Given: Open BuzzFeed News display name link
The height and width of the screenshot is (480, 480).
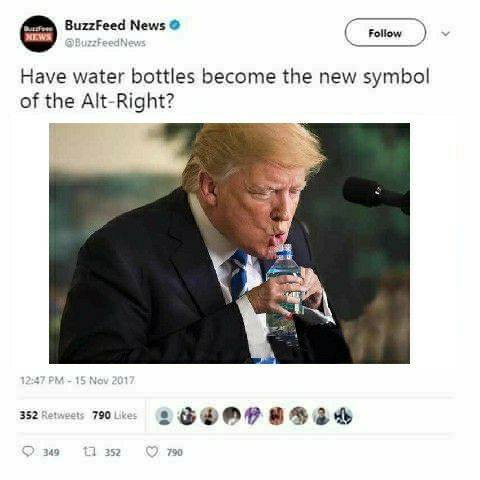Looking at the screenshot, I should coord(115,25).
